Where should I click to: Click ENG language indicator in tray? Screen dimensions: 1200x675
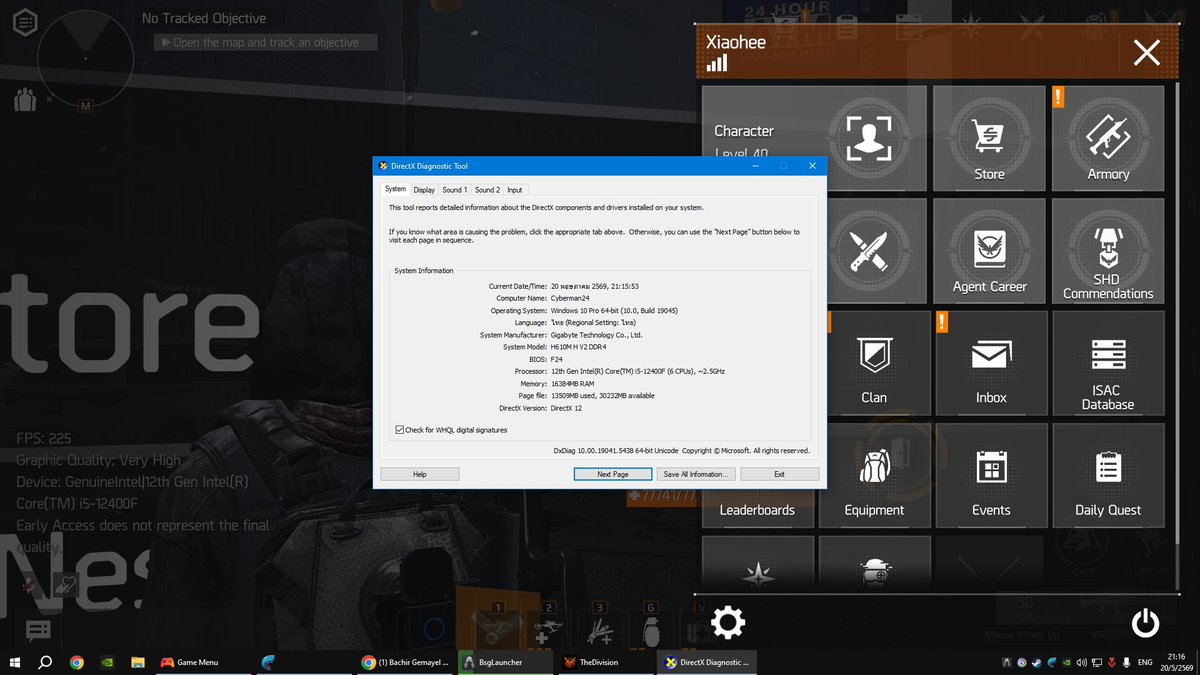[x=1146, y=662]
